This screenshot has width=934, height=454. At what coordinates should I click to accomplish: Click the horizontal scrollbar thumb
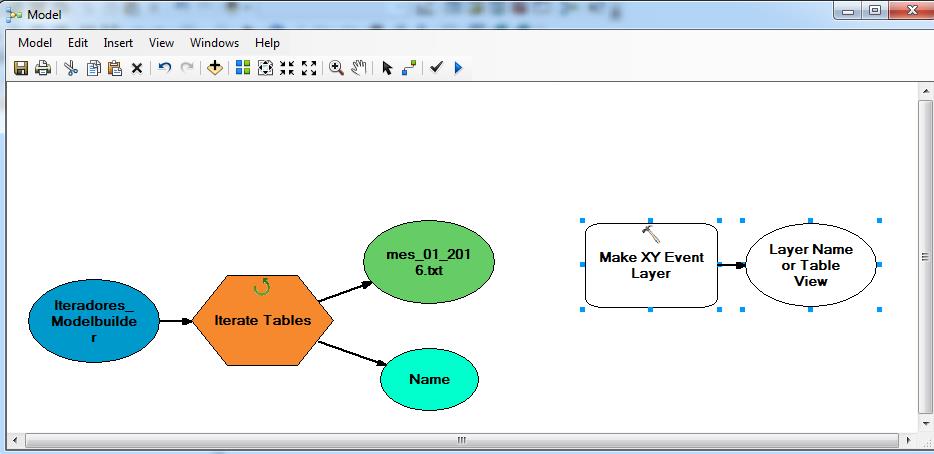(461, 440)
